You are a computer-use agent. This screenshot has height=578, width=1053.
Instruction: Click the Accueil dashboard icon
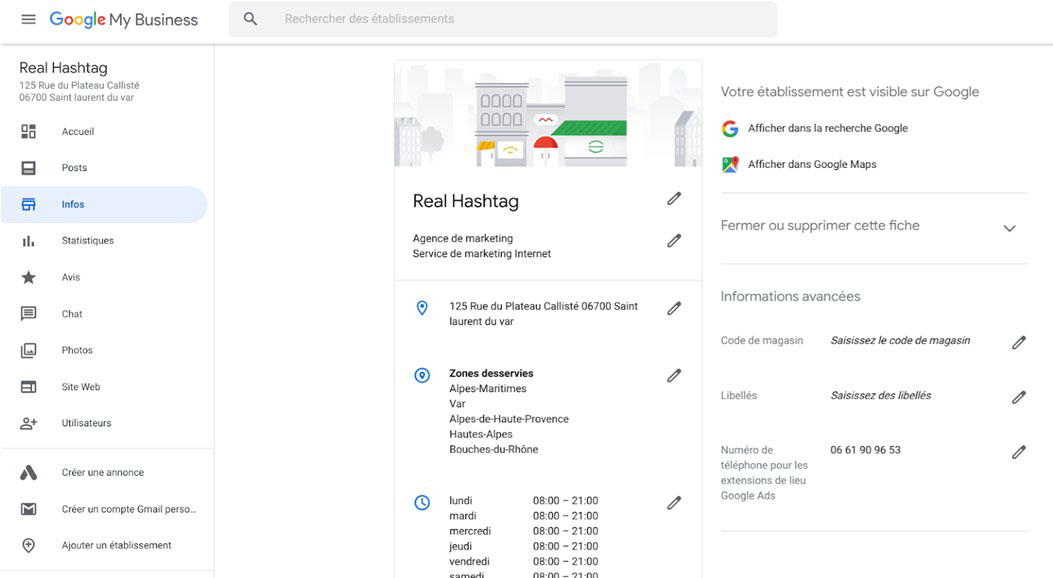pos(28,132)
